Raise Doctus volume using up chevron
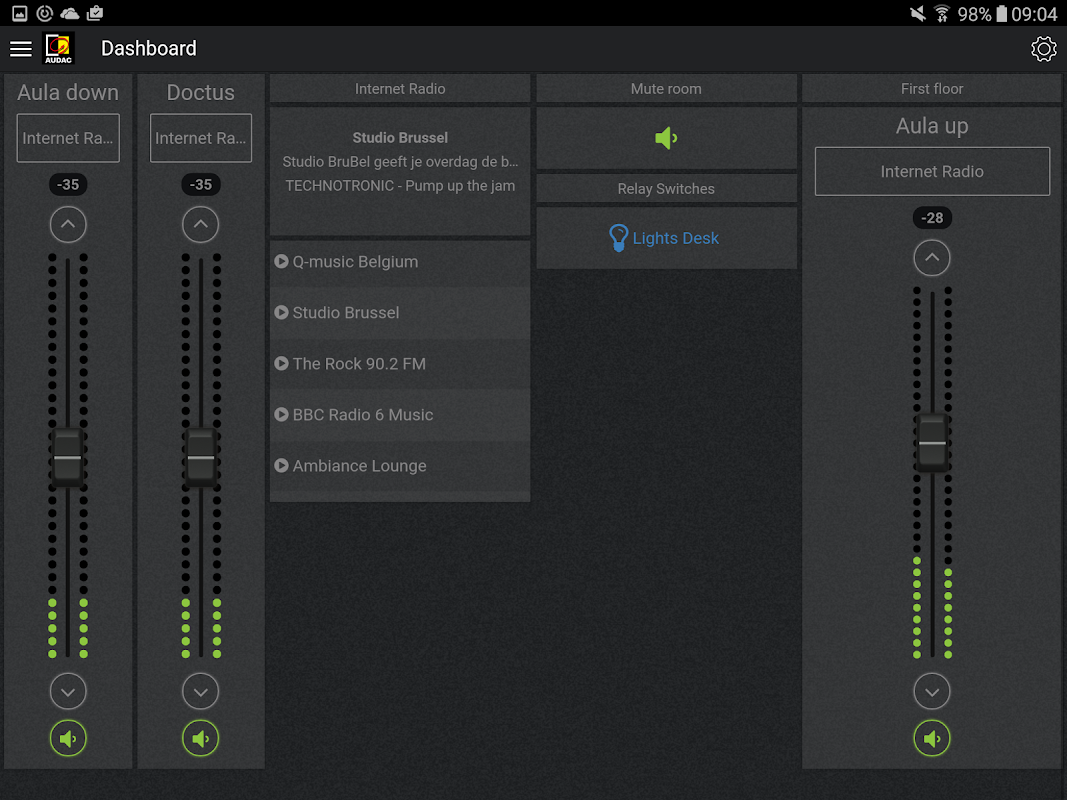This screenshot has width=1067, height=800. 201,224
